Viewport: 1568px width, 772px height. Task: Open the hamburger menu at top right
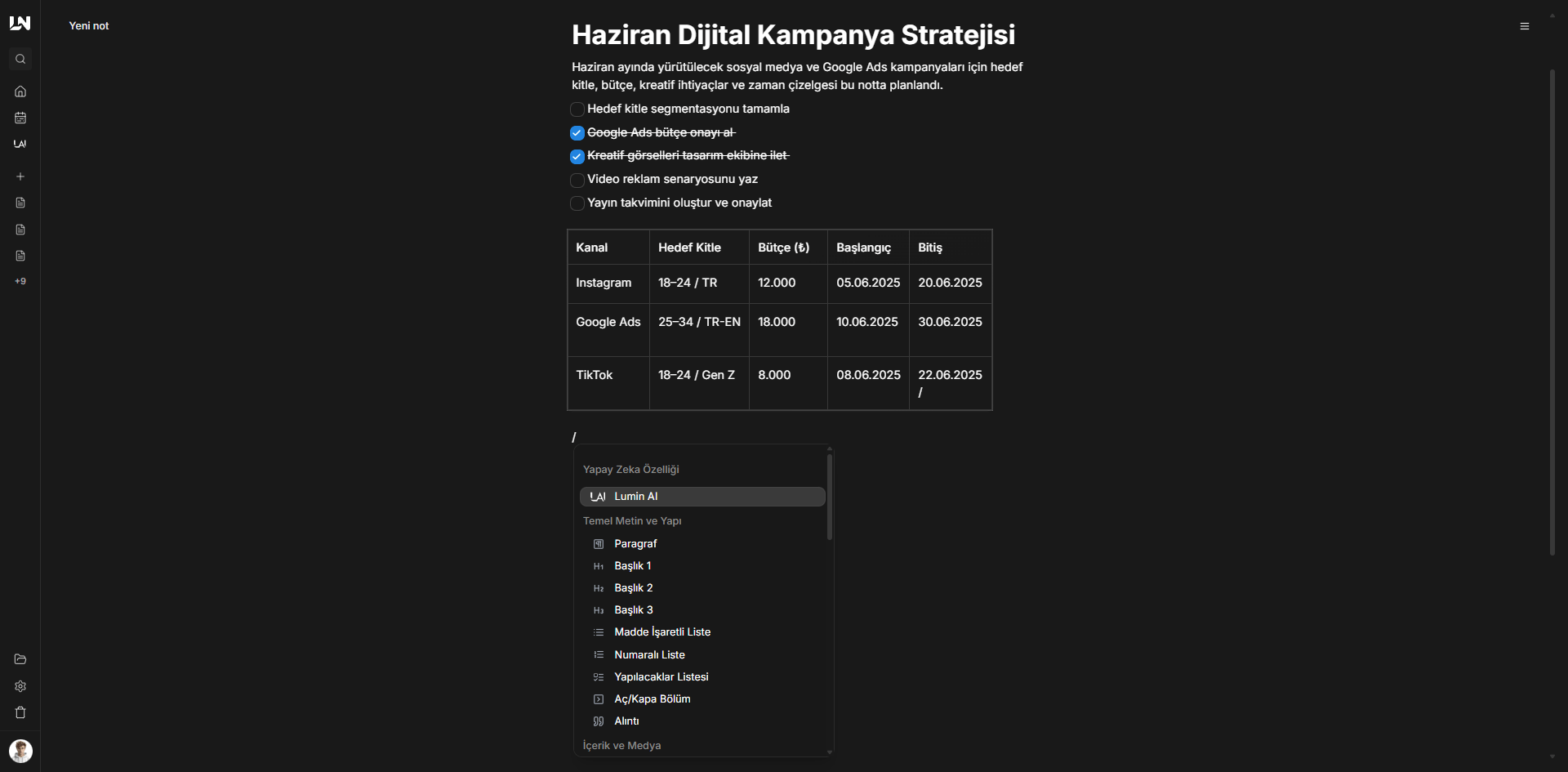[1524, 26]
